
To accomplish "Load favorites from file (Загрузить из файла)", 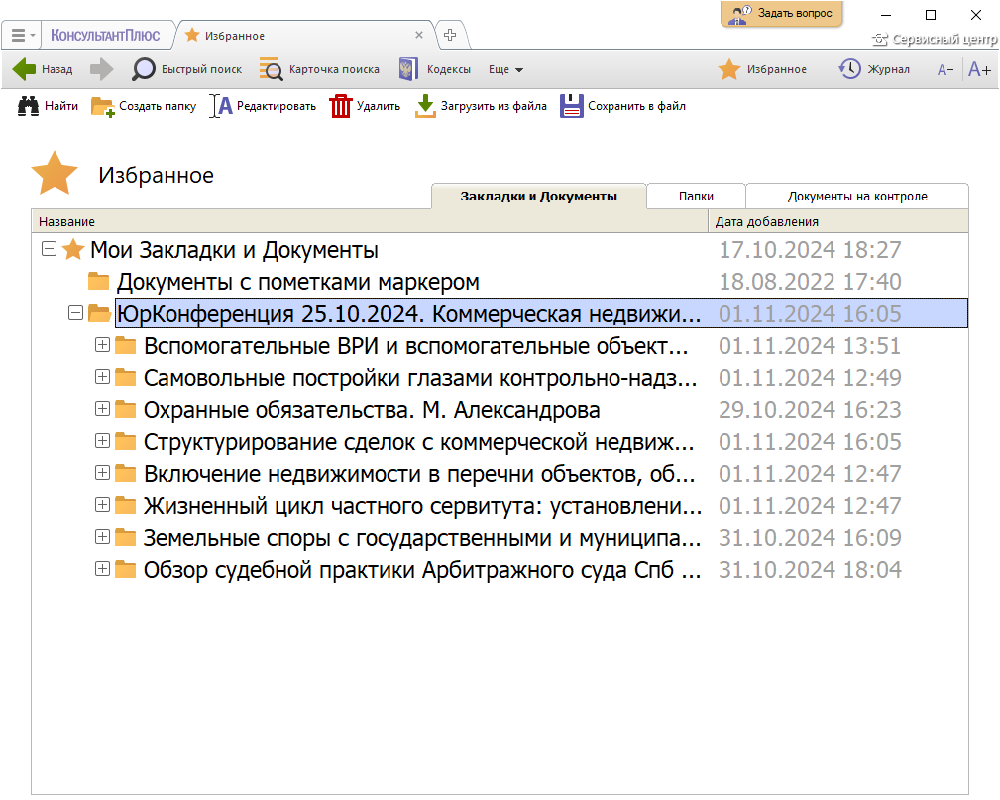I will (426, 106).
